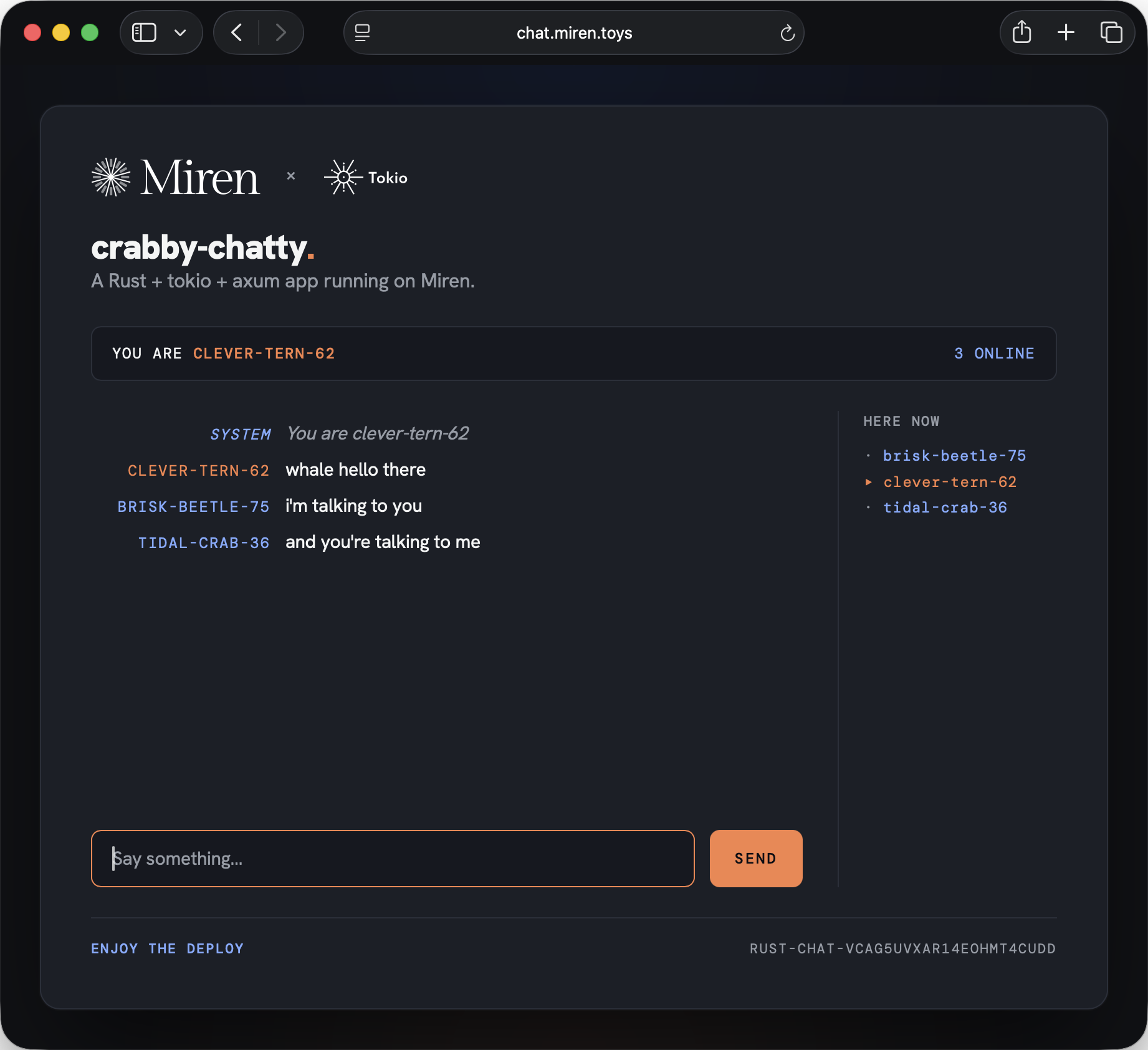1148x1050 pixels.
Task: Click the back navigation arrow
Action: coord(236,32)
